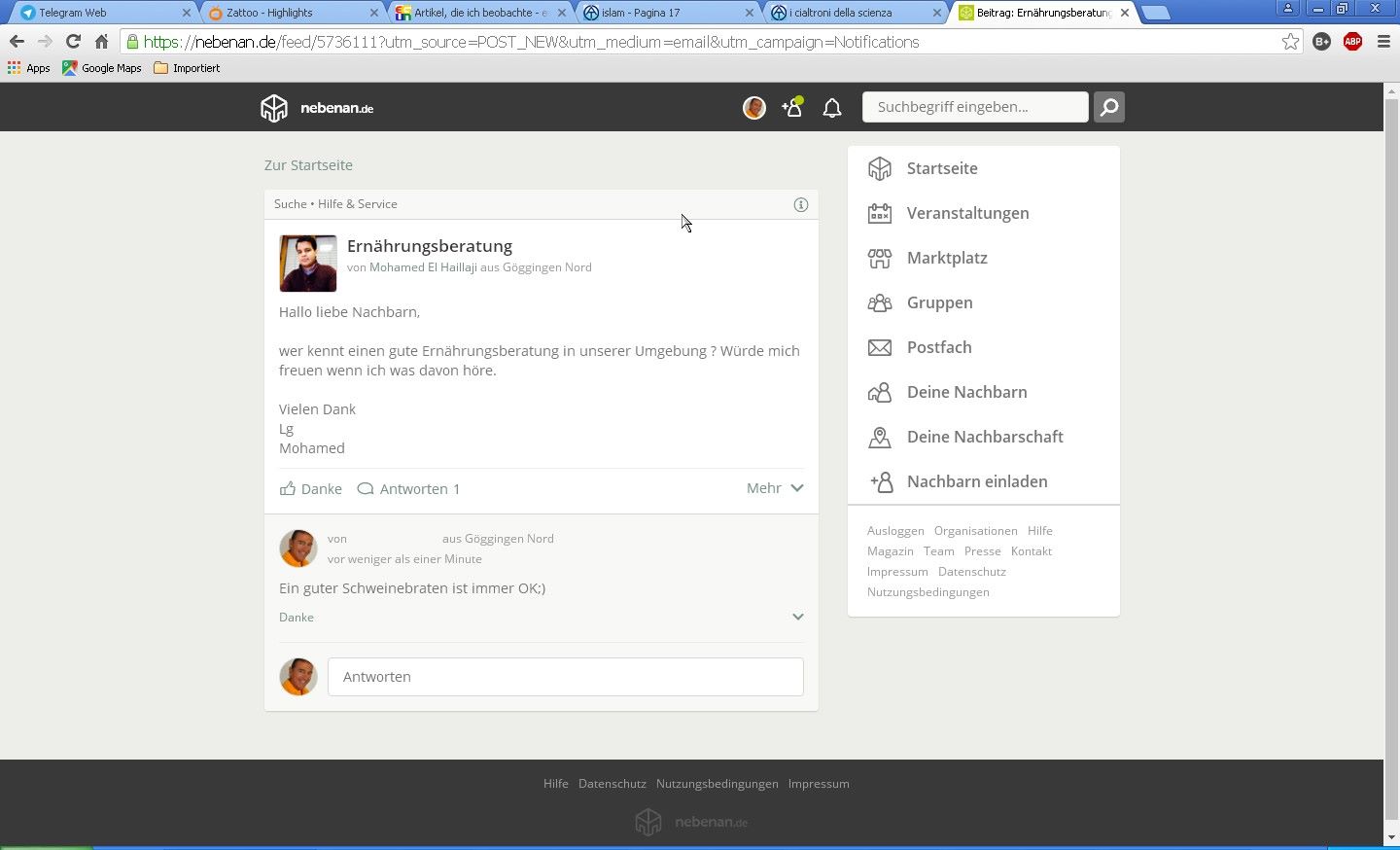
Task: Click Ausloggen link in sidebar
Action: pyautogui.click(x=895, y=531)
